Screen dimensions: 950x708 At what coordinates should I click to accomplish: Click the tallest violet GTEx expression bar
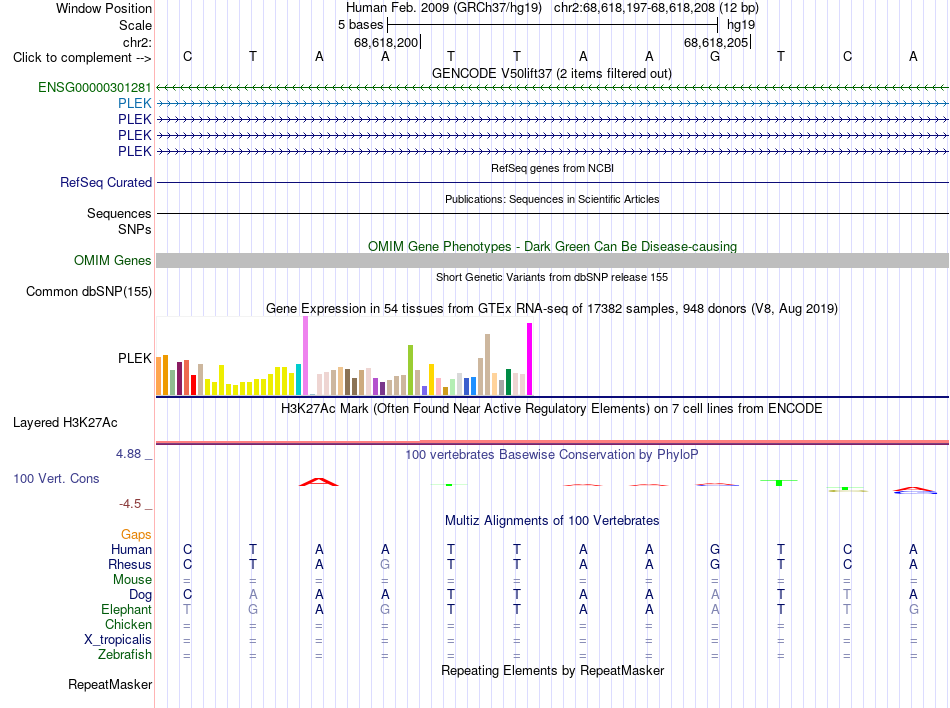[x=305, y=356]
